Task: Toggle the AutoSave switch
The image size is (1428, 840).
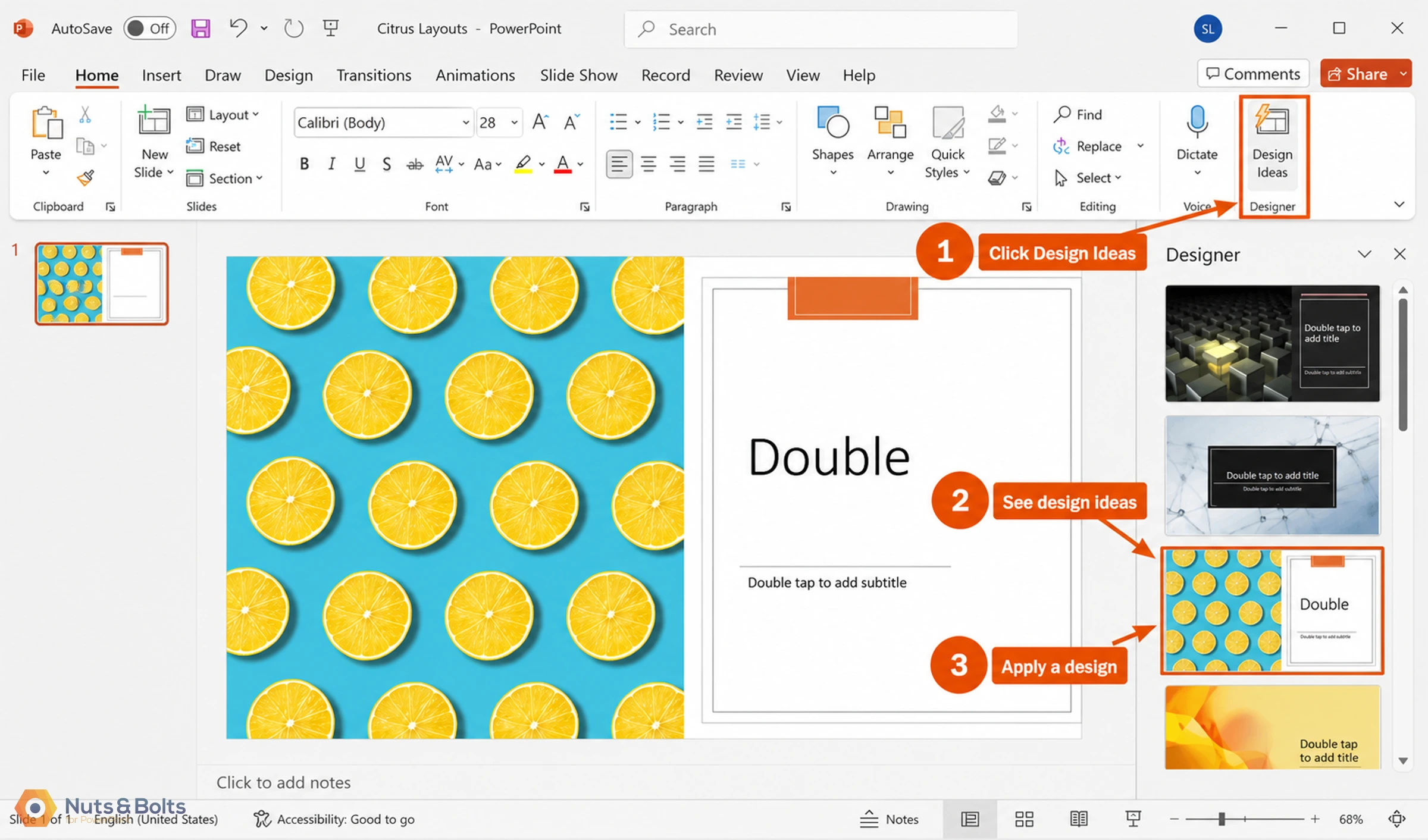Action: click(149, 28)
